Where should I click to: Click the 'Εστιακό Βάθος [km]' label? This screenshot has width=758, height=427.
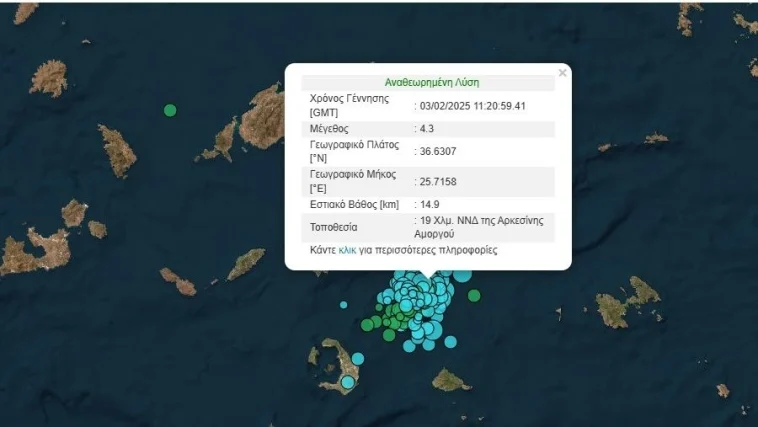355,205
